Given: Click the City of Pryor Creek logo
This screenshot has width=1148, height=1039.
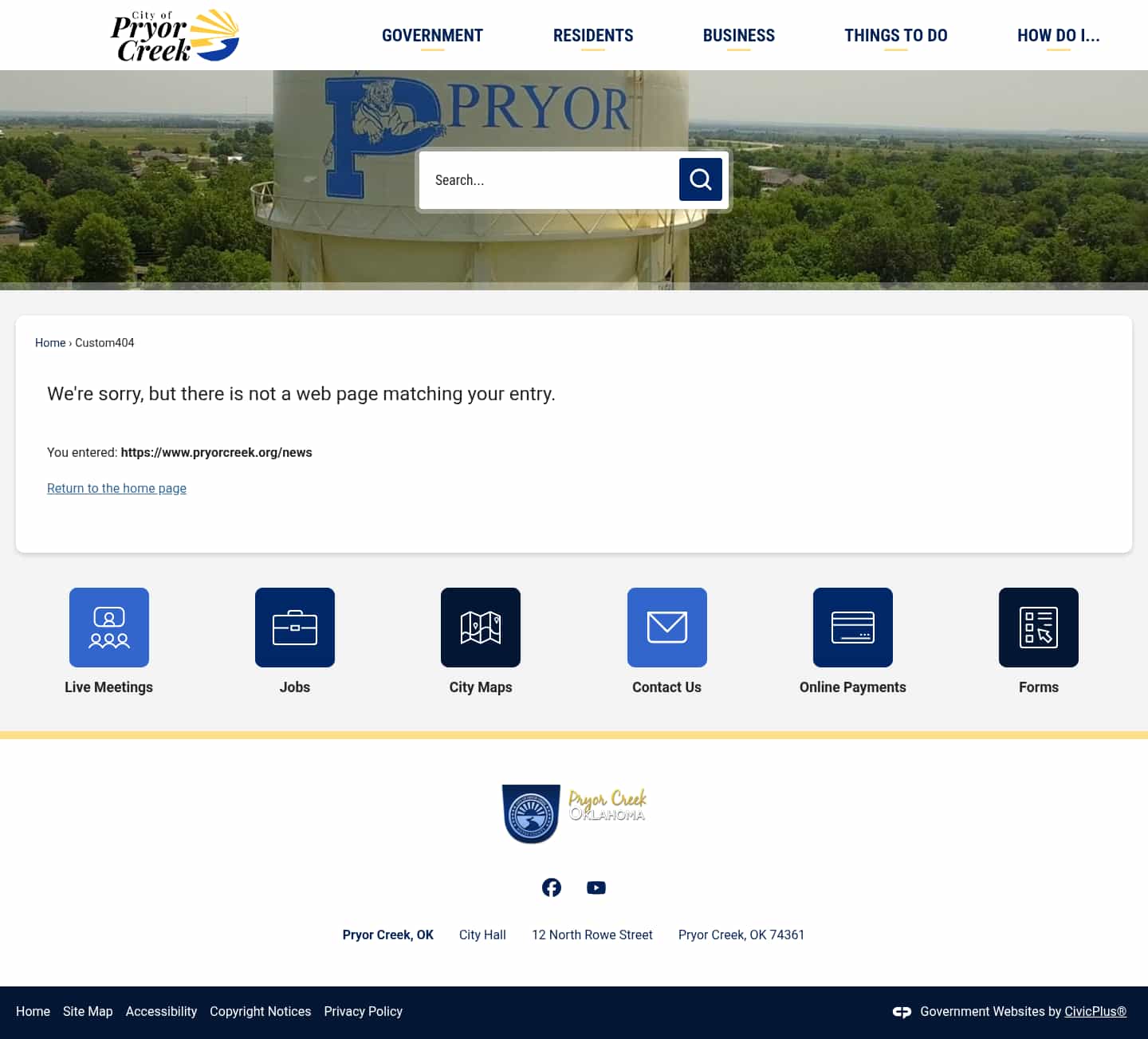Looking at the screenshot, I should click(x=174, y=35).
